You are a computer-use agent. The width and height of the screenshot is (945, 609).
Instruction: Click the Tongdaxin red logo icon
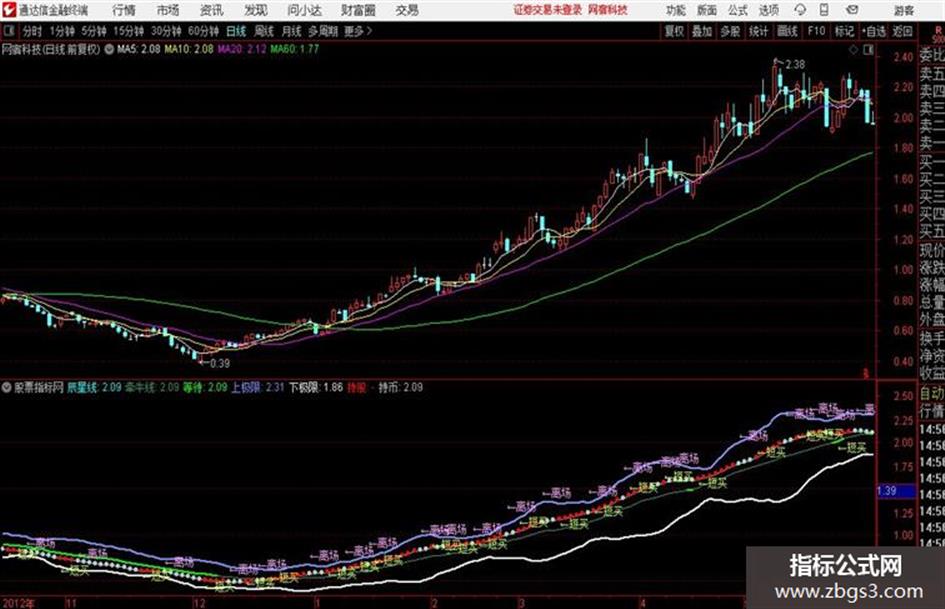click(10, 10)
